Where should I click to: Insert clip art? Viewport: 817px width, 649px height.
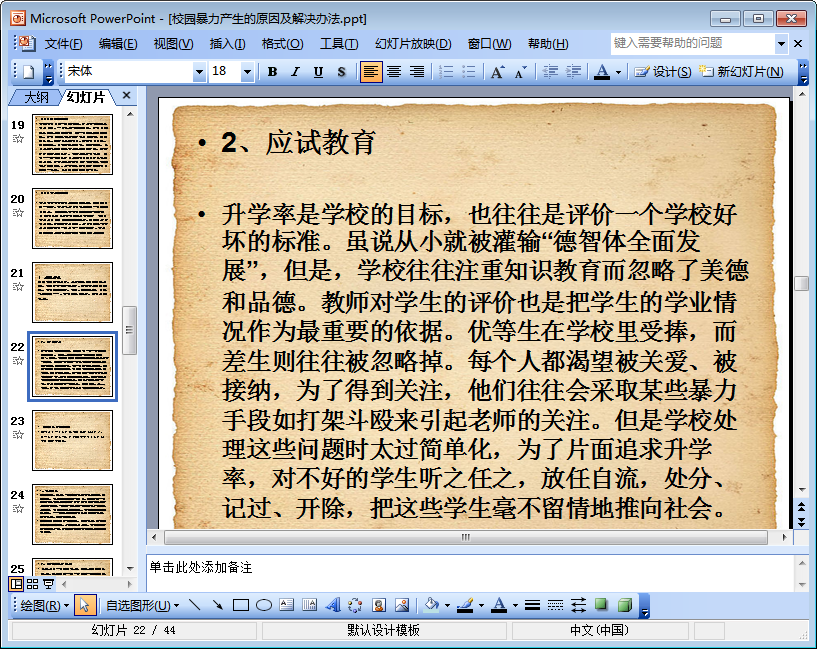tap(379, 605)
